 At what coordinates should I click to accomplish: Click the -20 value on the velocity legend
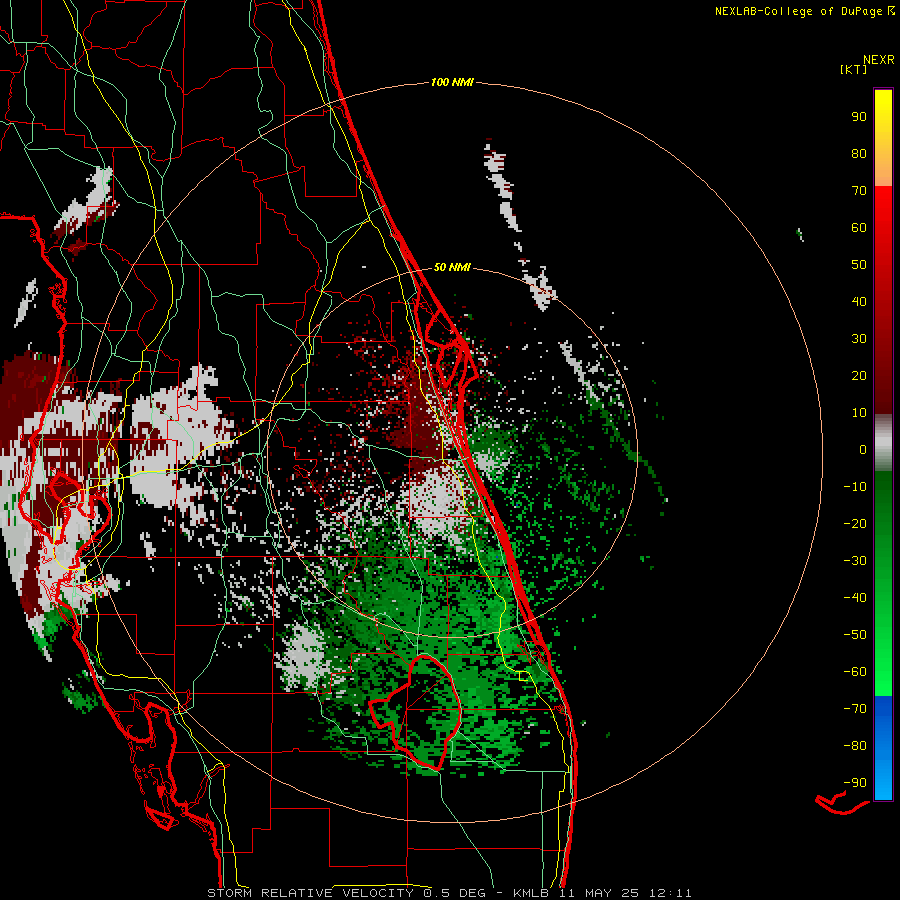tap(855, 523)
